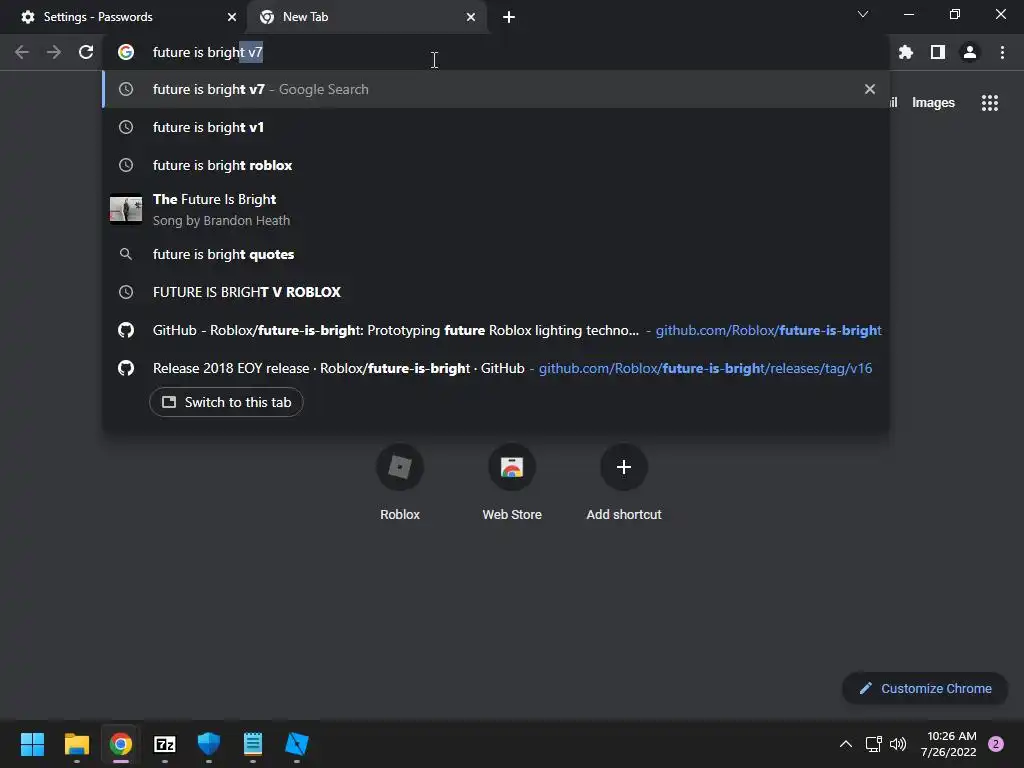Viewport: 1024px width, 768px height.
Task: Open the Release 2018 EOY release suggestion
Action: (x=496, y=368)
